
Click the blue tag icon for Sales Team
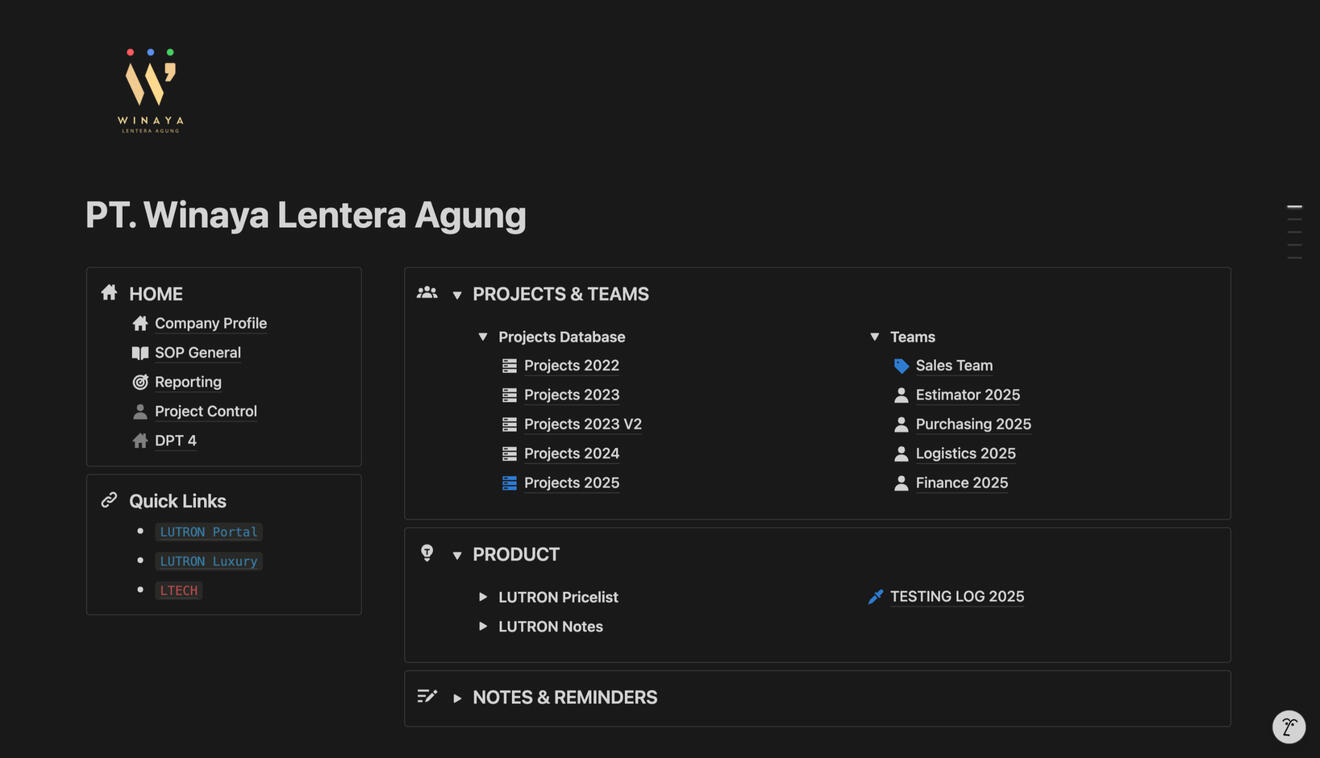click(901, 366)
